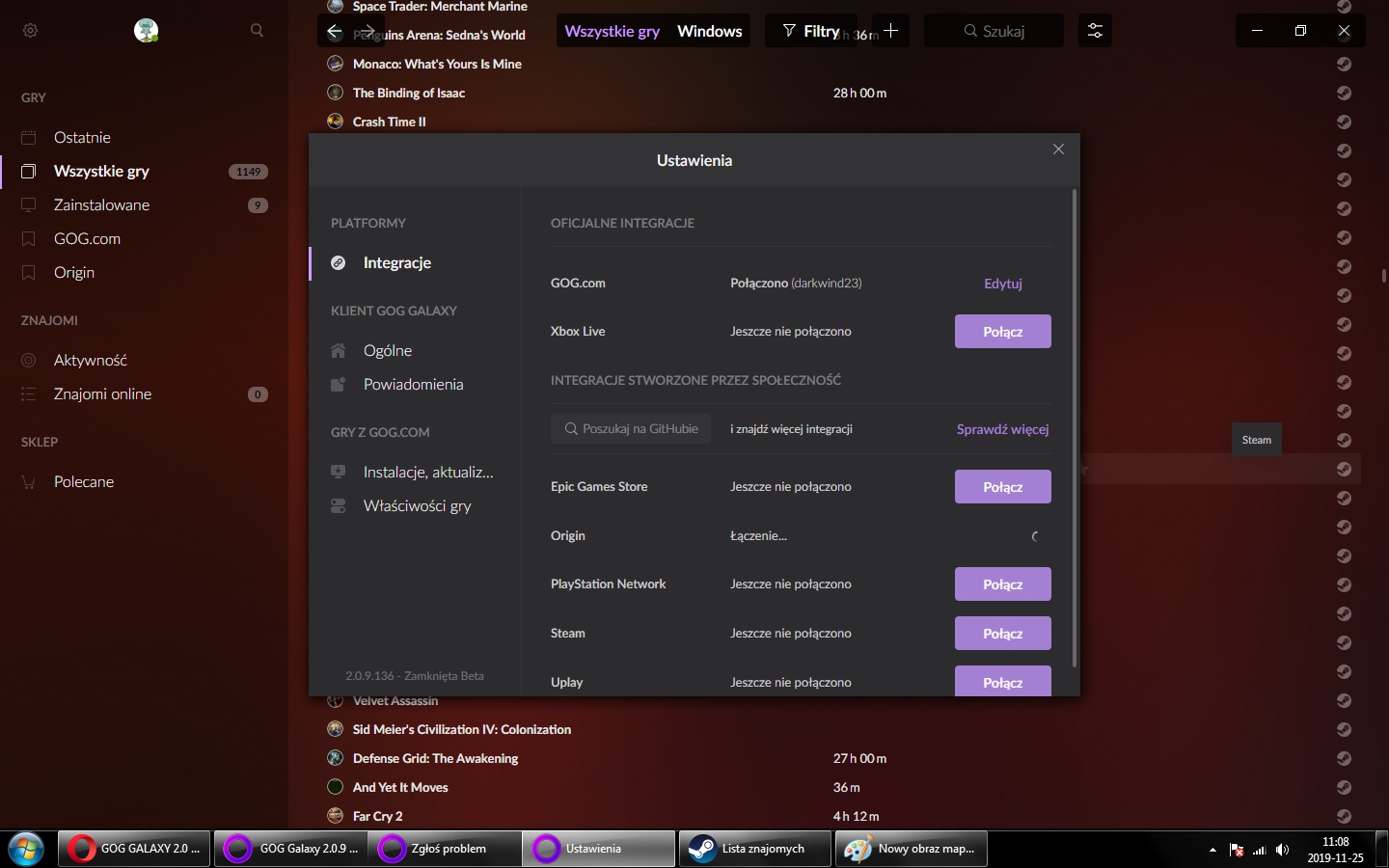Click the sidebar search magnifier icon
This screenshot has height=868, width=1389.
tap(257, 31)
